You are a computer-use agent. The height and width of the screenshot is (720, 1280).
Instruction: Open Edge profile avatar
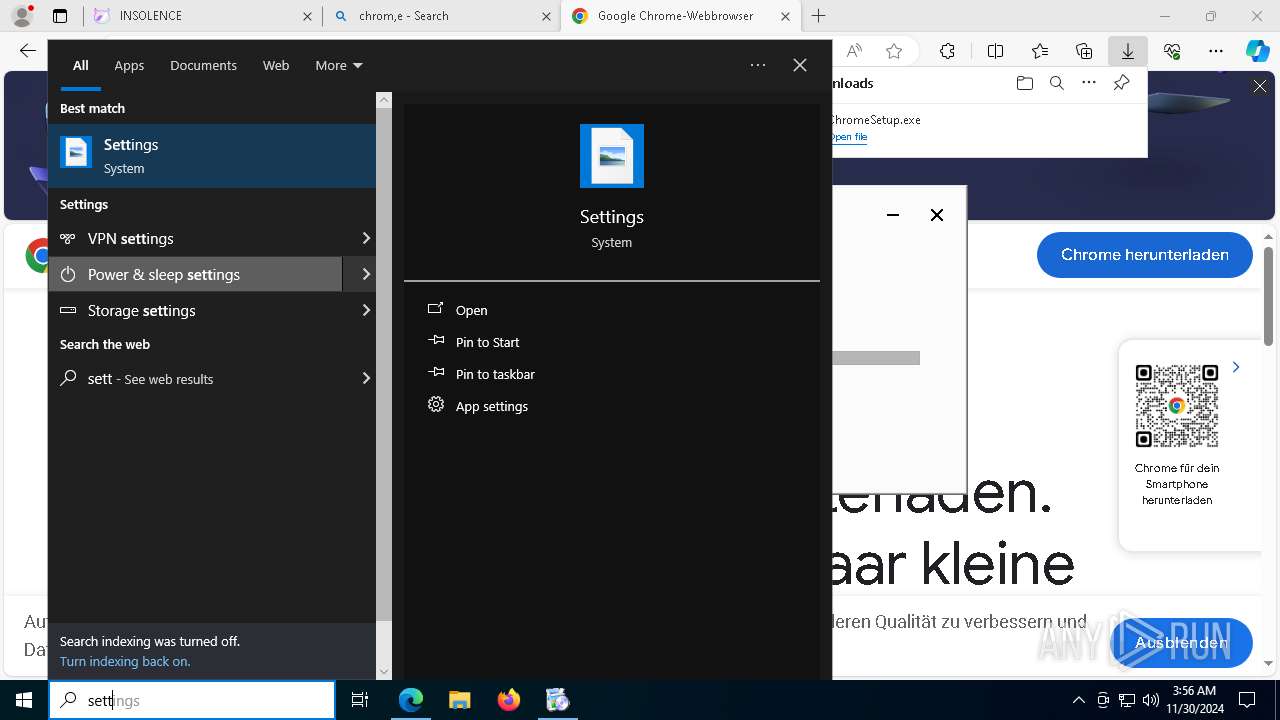[x=22, y=16]
